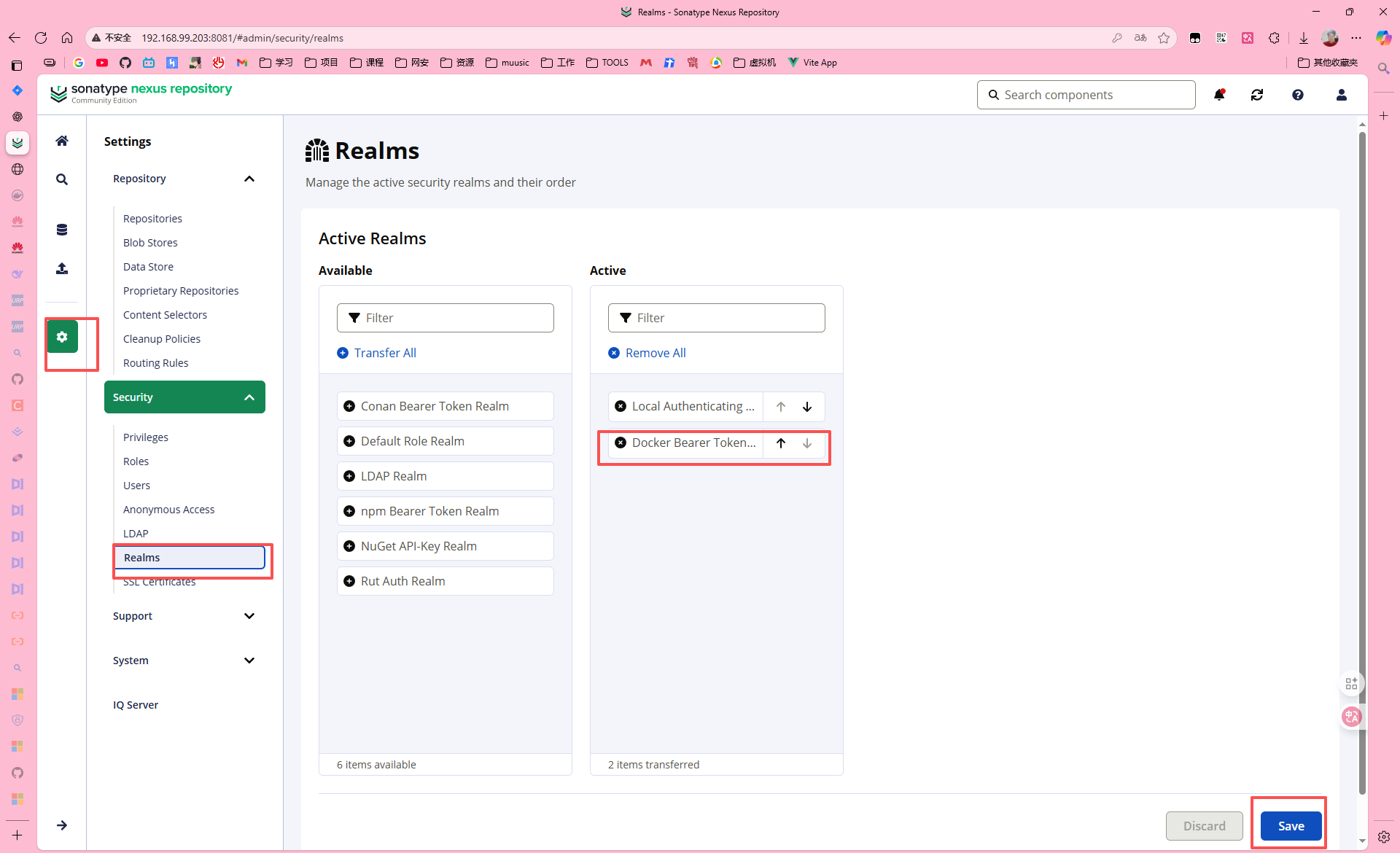The width and height of the screenshot is (1400, 853).
Task: Open the notifications bell icon
Action: coord(1219,95)
